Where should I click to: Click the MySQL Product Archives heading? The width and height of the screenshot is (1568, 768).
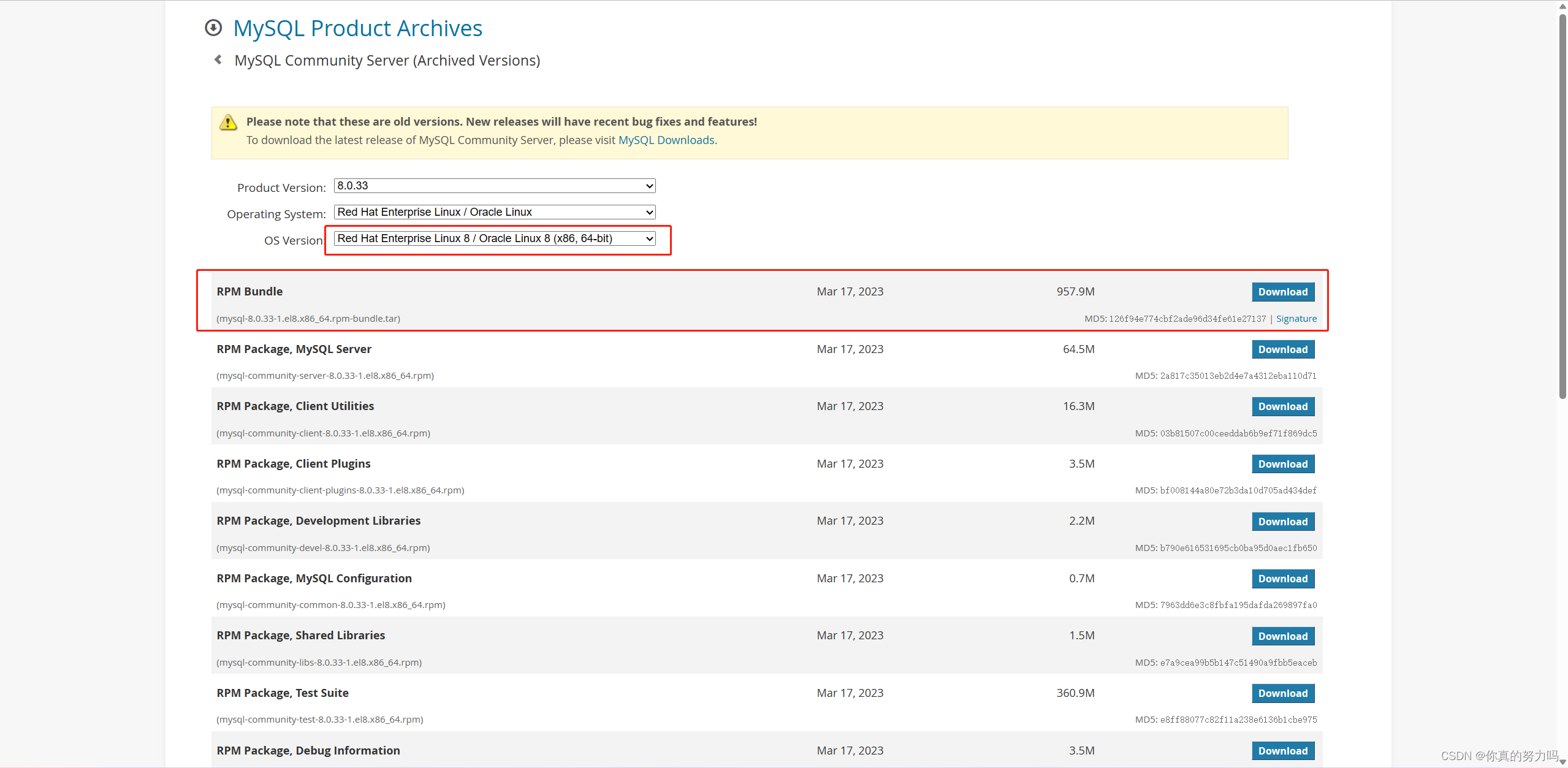357,28
